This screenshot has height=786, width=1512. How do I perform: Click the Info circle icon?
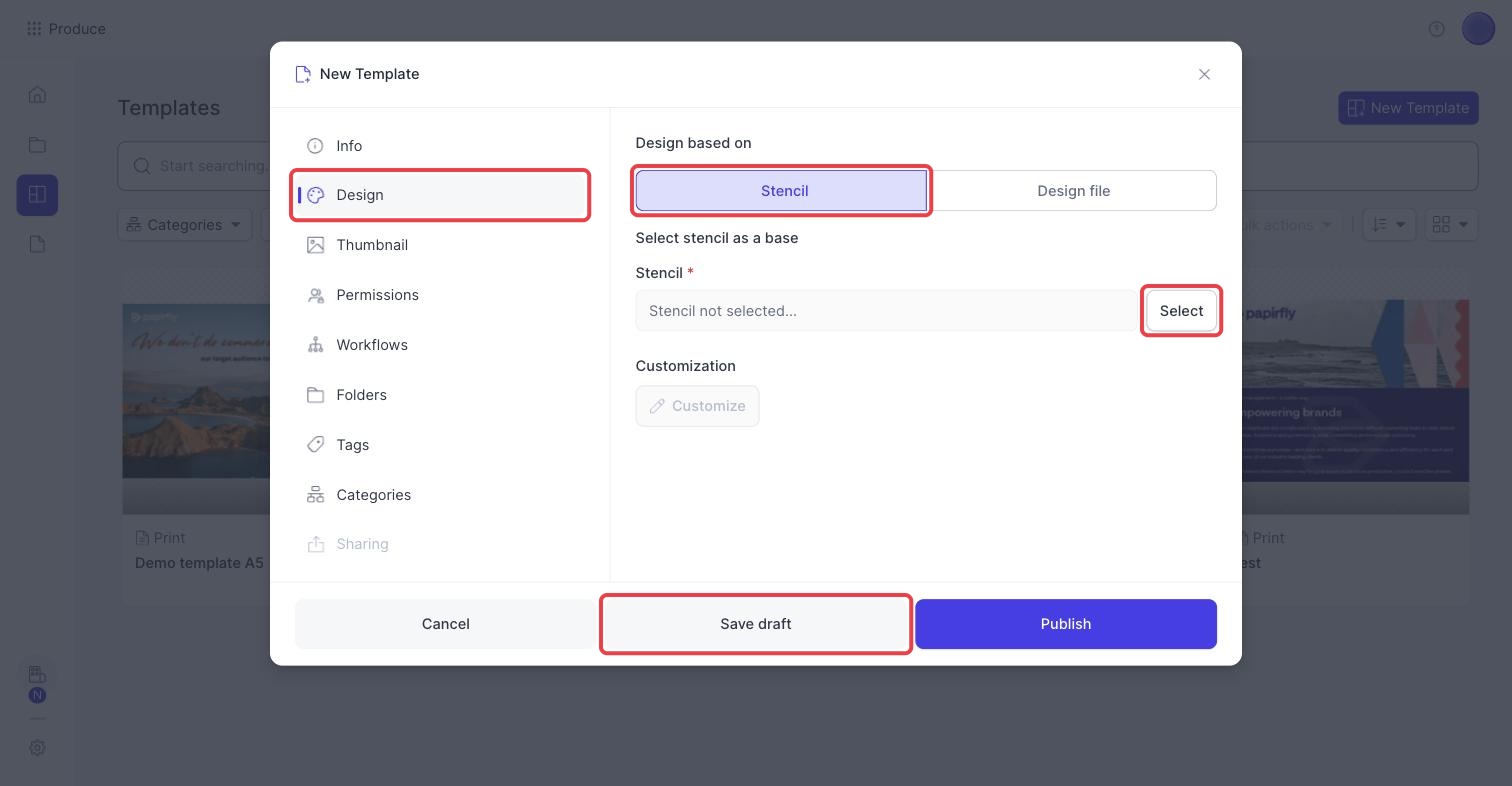pyautogui.click(x=315, y=146)
